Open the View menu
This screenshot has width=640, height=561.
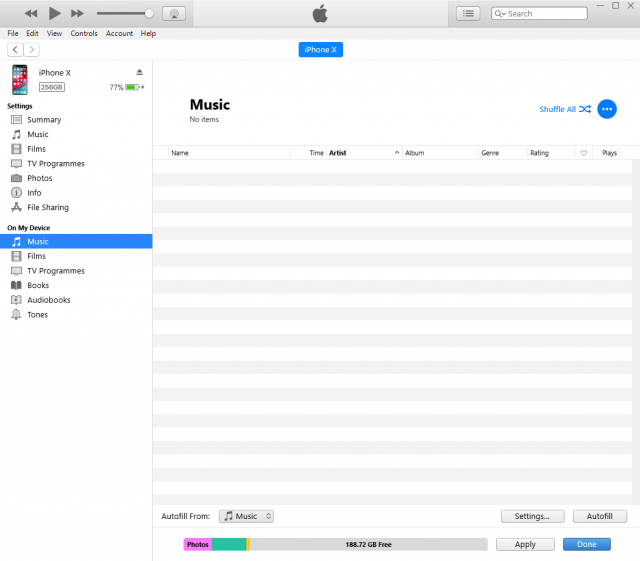pos(54,33)
